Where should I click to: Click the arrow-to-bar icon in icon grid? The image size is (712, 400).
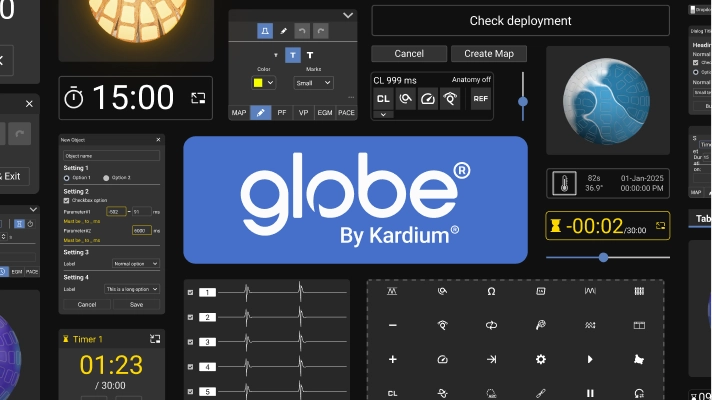[491, 359]
